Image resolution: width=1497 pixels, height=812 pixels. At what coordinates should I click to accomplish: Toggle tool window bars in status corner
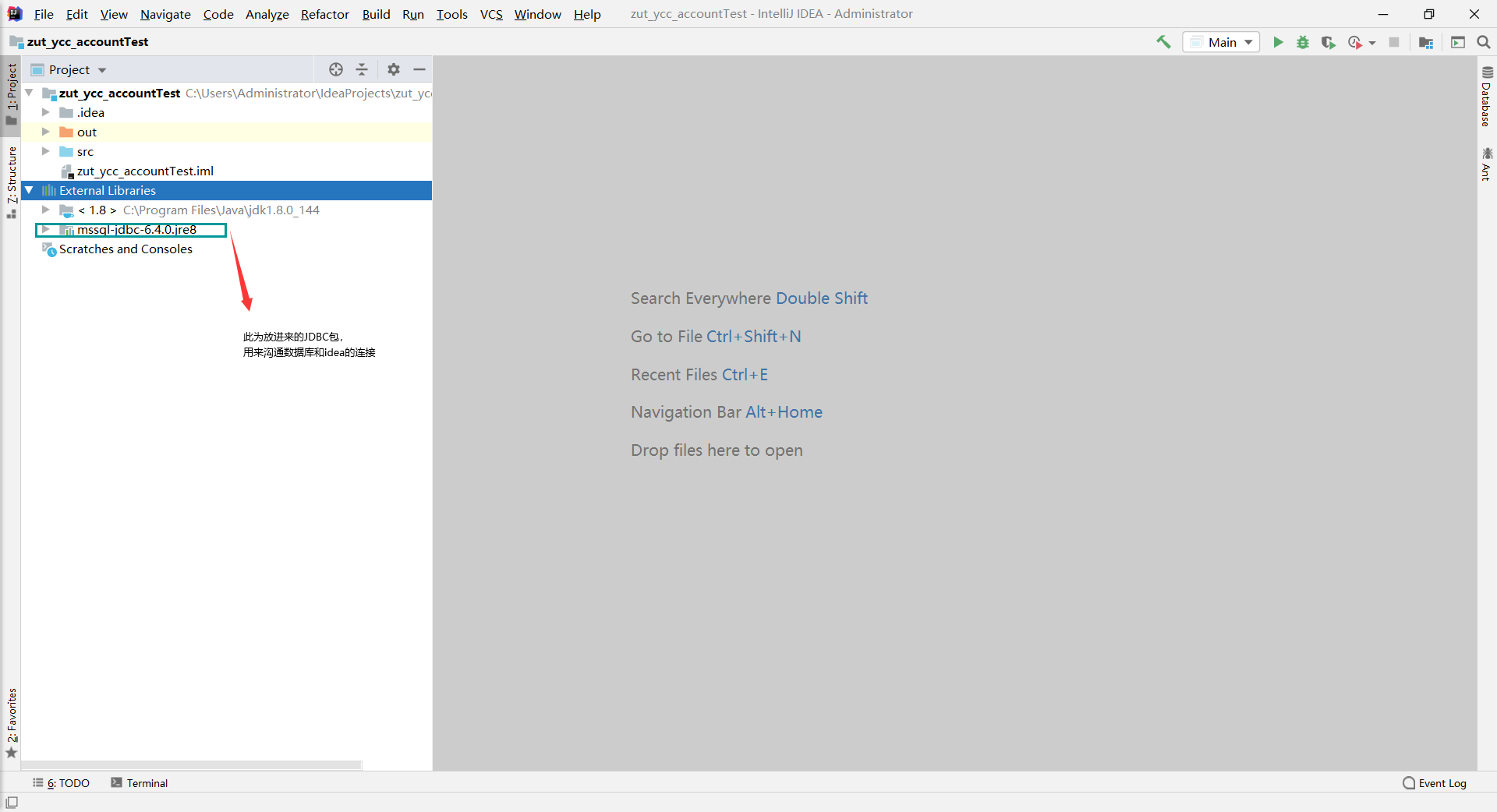(x=12, y=802)
